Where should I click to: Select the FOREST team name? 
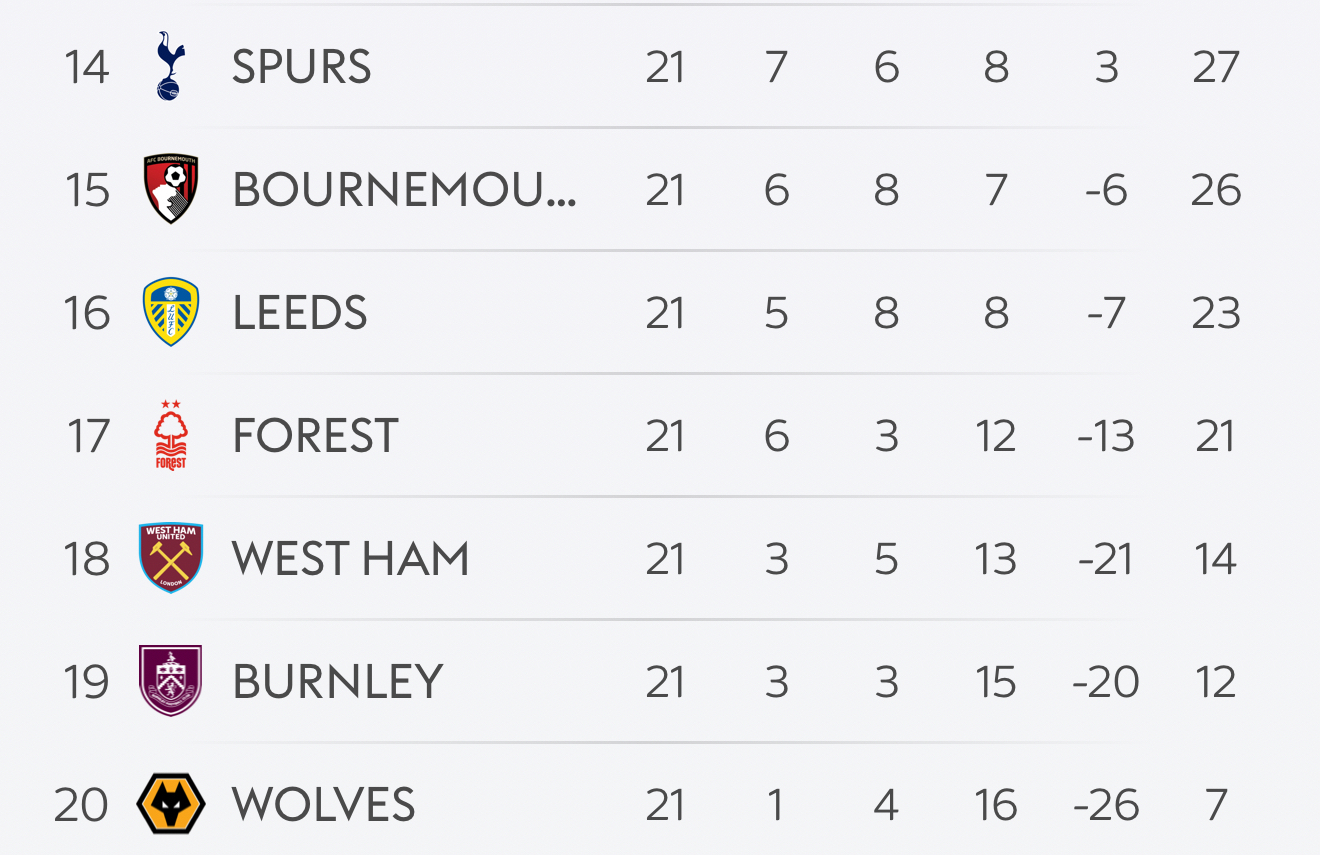[x=315, y=436]
